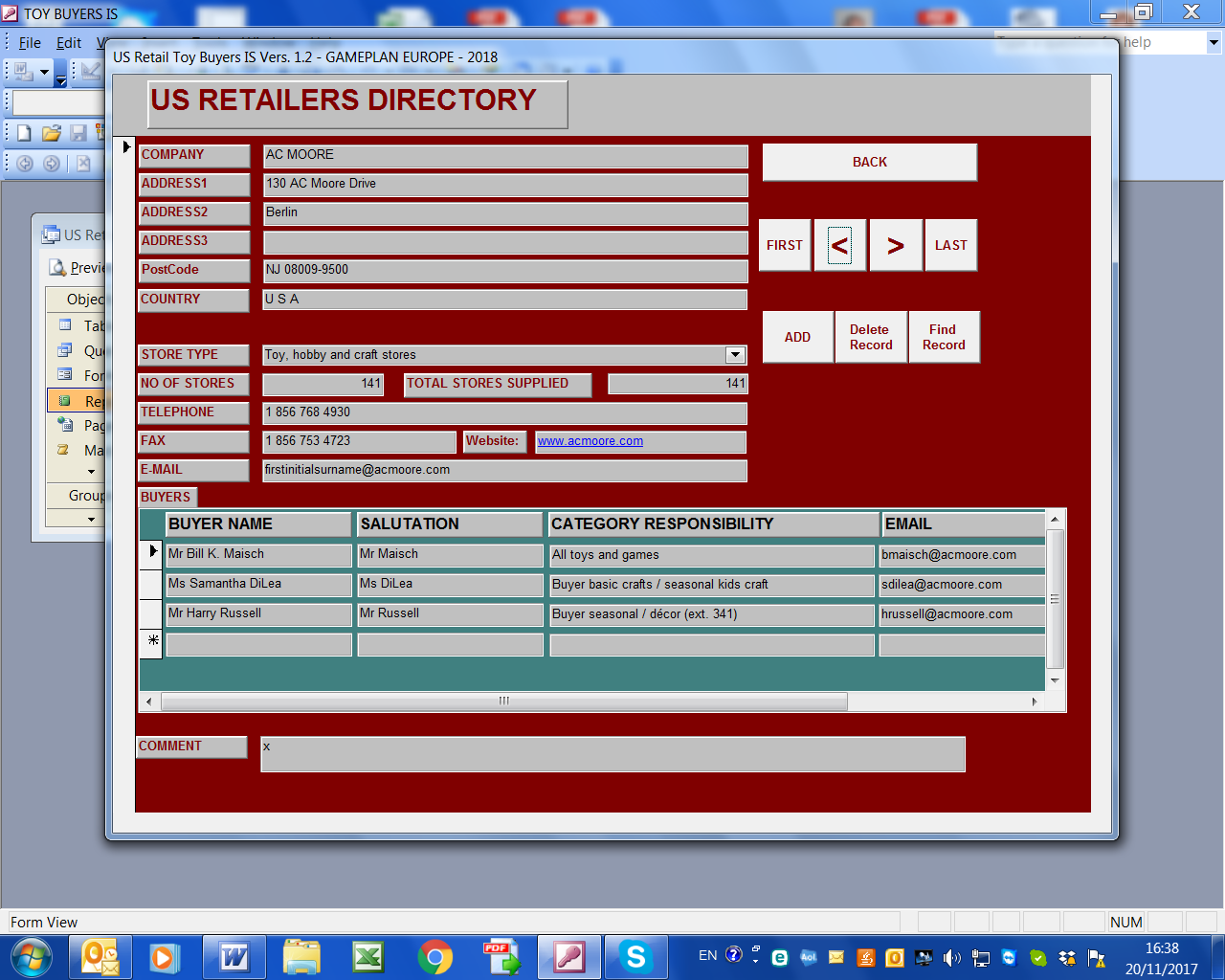This screenshot has height=980, width=1225.
Task: Expand more objects arrow under Macros
Action: (92, 471)
